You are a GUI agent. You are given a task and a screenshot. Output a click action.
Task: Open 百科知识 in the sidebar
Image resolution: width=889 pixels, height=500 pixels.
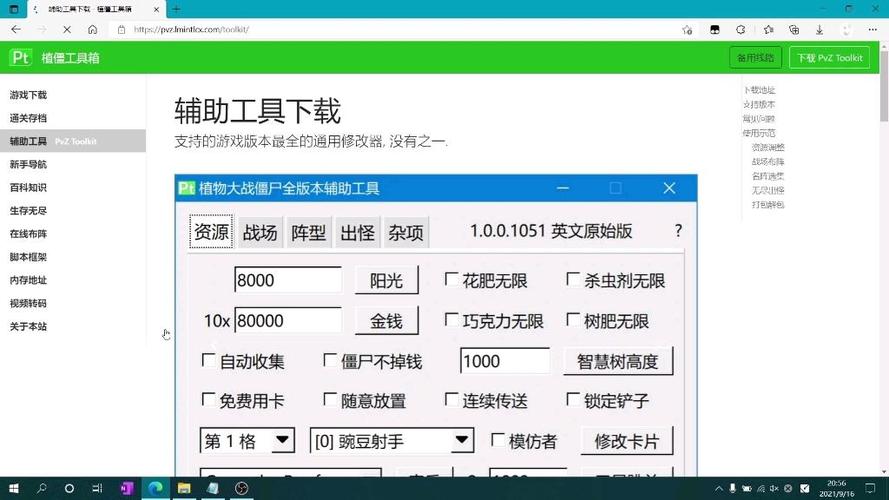tap(28, 188)
